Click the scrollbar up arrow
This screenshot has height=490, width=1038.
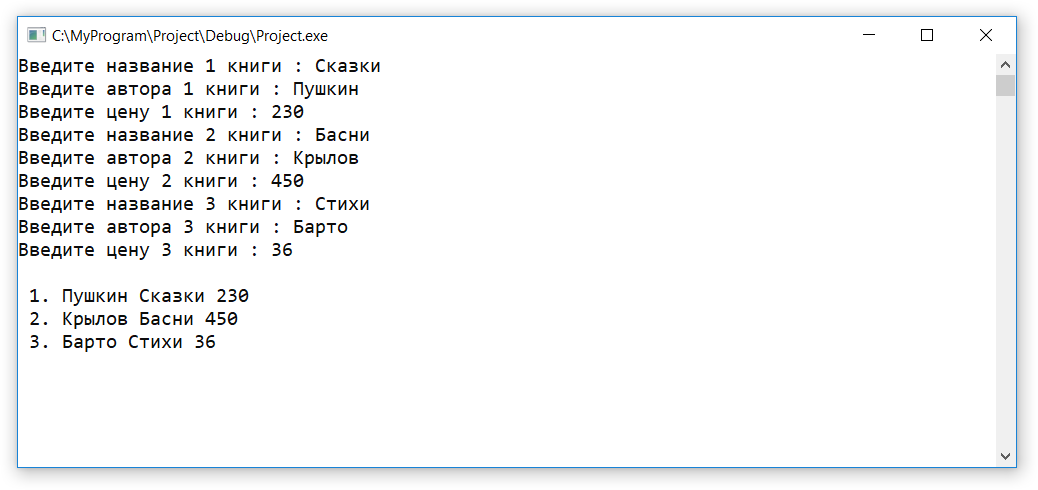[x=1005, y=65]
